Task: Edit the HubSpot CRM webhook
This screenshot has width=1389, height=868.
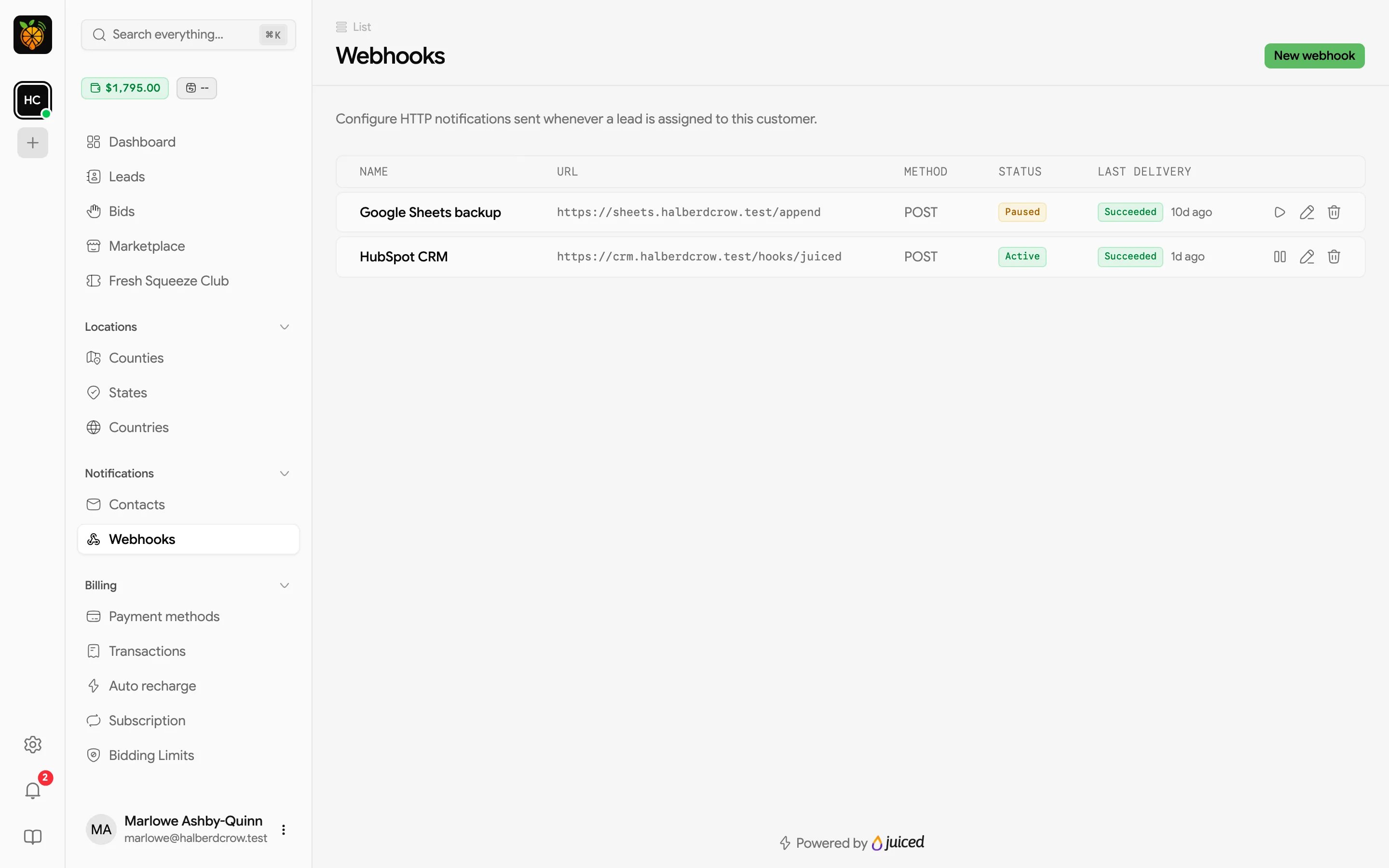Action: pos(1307,257)
